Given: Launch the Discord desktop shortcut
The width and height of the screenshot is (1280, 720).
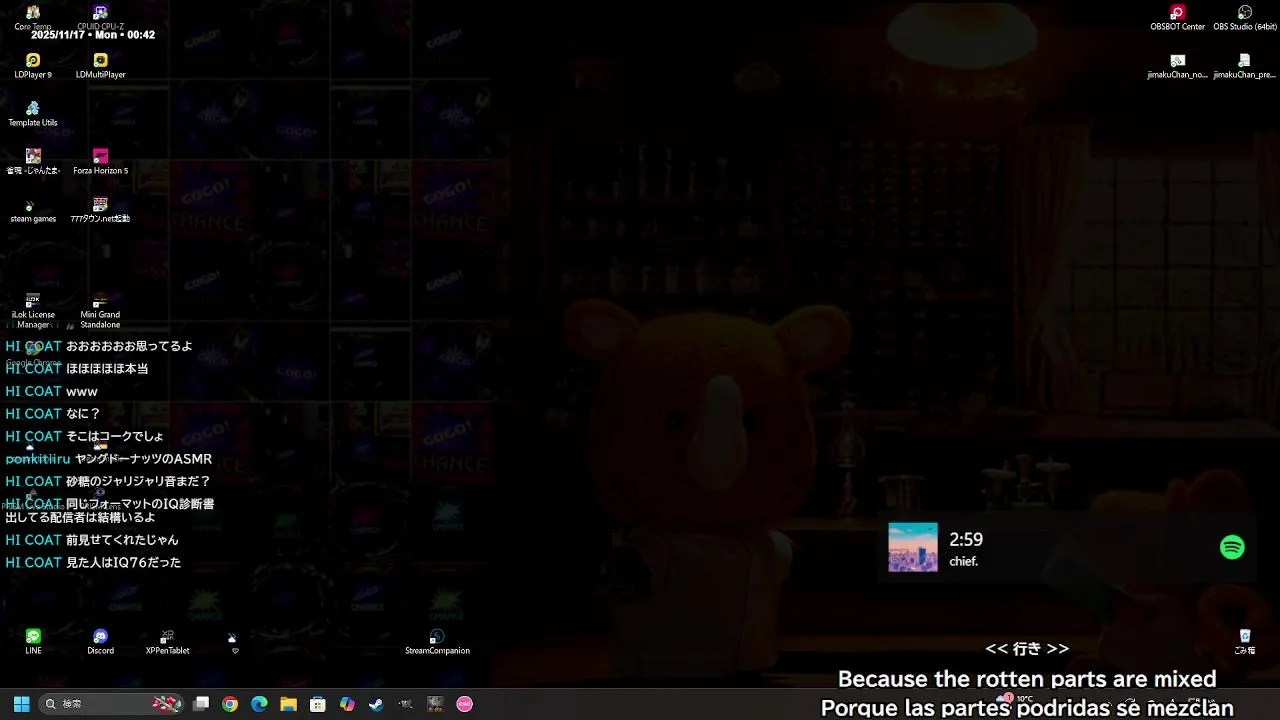Looking at the screenshot, I should click(x=100, y=642).
